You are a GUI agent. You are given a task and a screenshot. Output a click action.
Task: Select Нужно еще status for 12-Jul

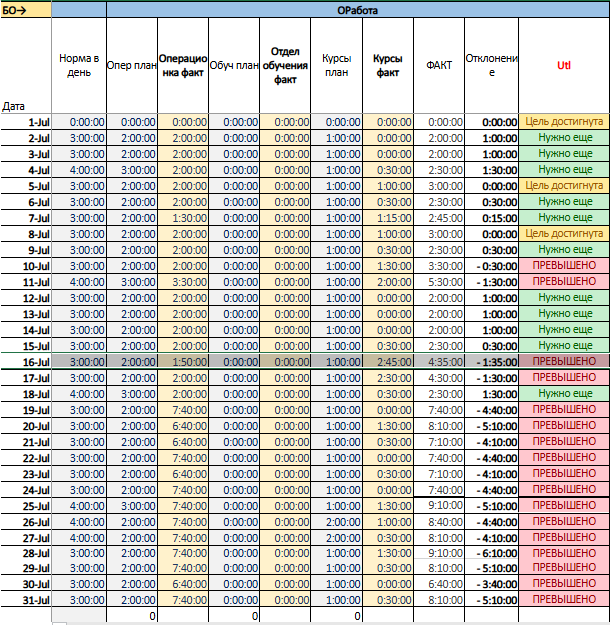pyautogui.click(x=564, y=298)
